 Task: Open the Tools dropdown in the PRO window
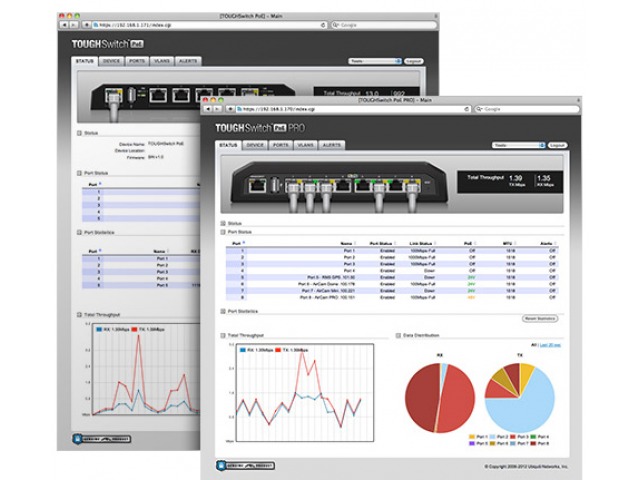coord(518,145)
